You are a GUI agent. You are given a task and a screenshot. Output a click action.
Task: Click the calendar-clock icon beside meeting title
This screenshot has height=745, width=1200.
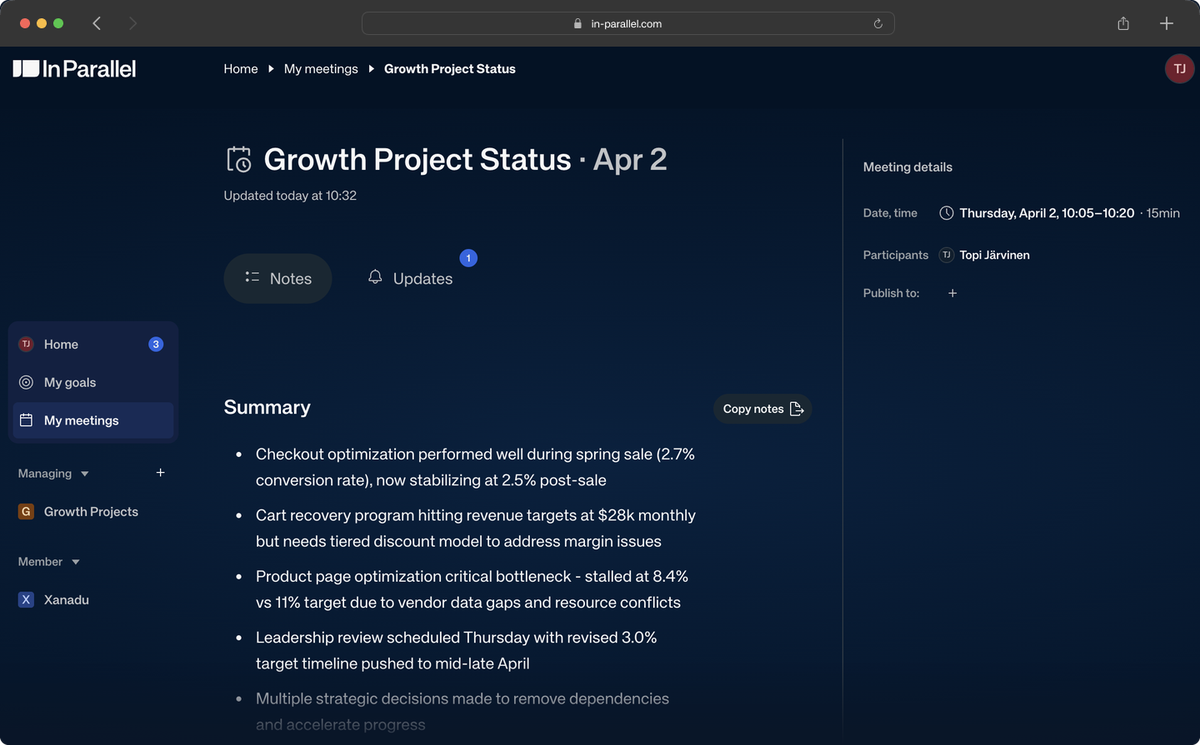[239, 159]
